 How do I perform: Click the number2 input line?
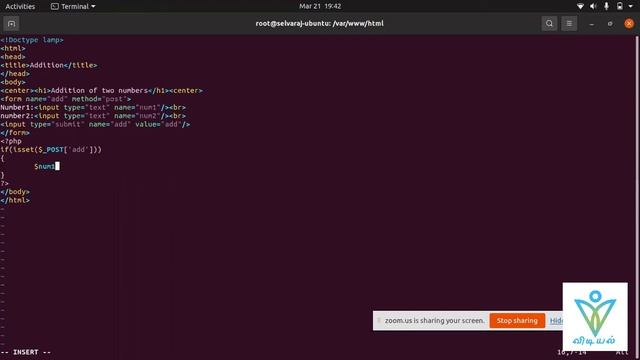tap(93, 116)
